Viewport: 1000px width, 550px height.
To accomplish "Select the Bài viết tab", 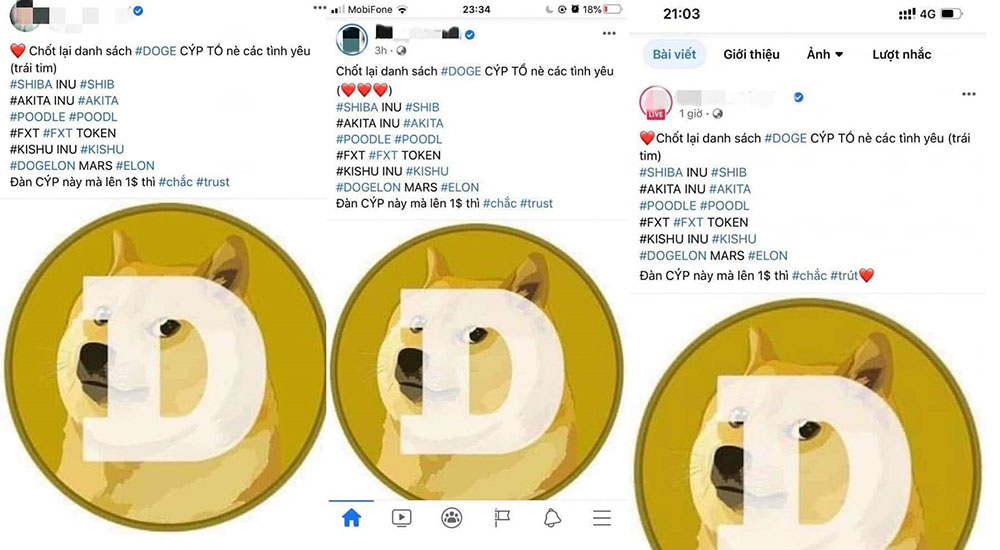I will 674,54.
